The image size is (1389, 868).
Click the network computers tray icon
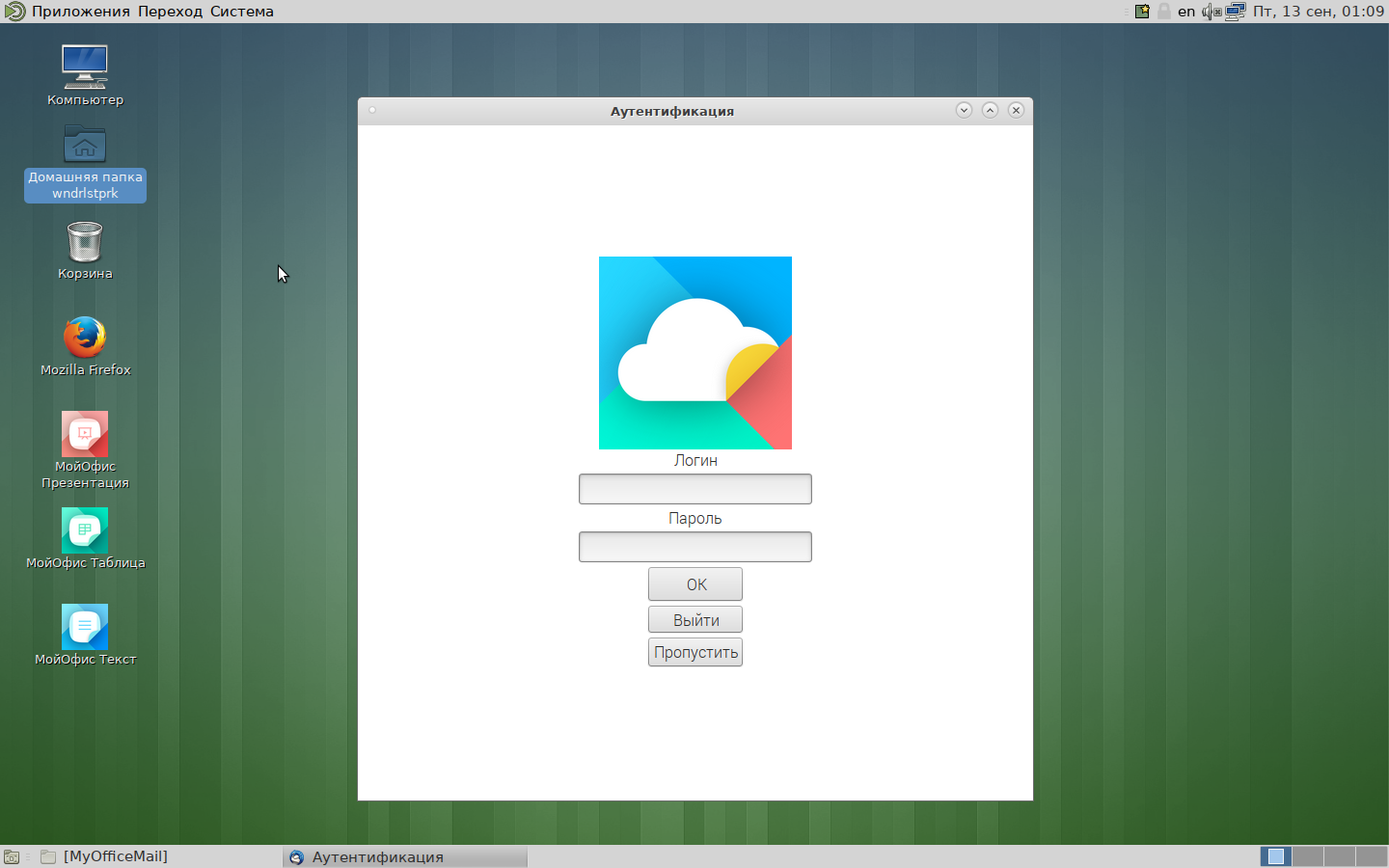pos(1236,12)
